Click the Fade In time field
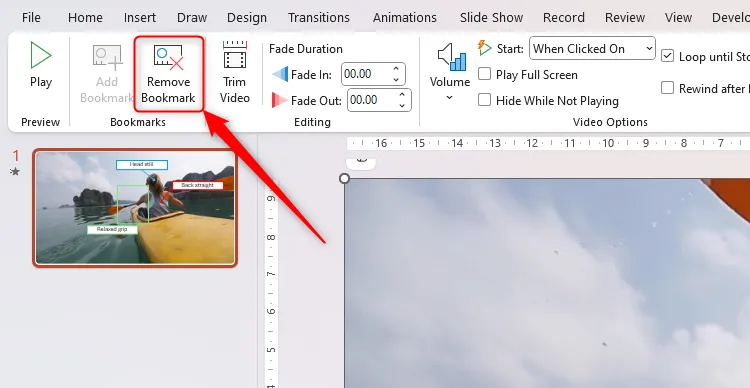This screenshot has height=388, width=750. click(365, 74)
